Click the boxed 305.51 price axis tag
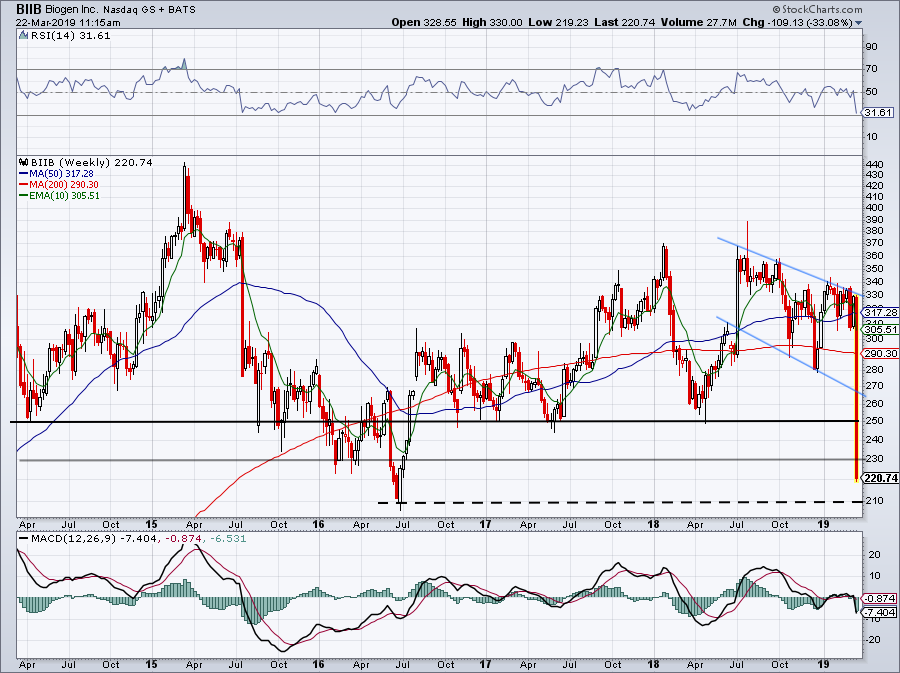Image resolution: width=900 pixels, height=673 pixels. [880, 329]
